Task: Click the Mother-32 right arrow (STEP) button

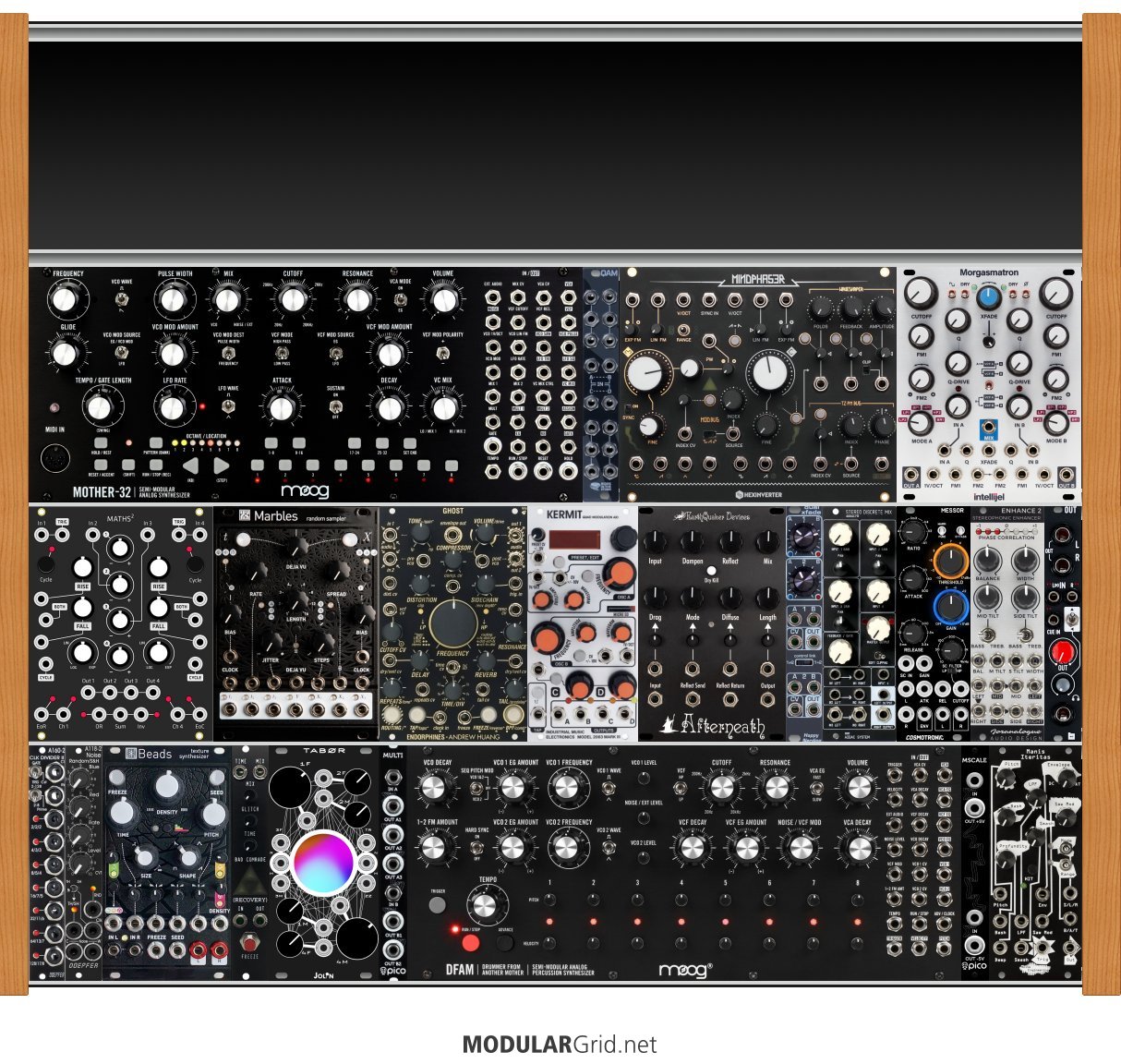Action: [222, 466]
